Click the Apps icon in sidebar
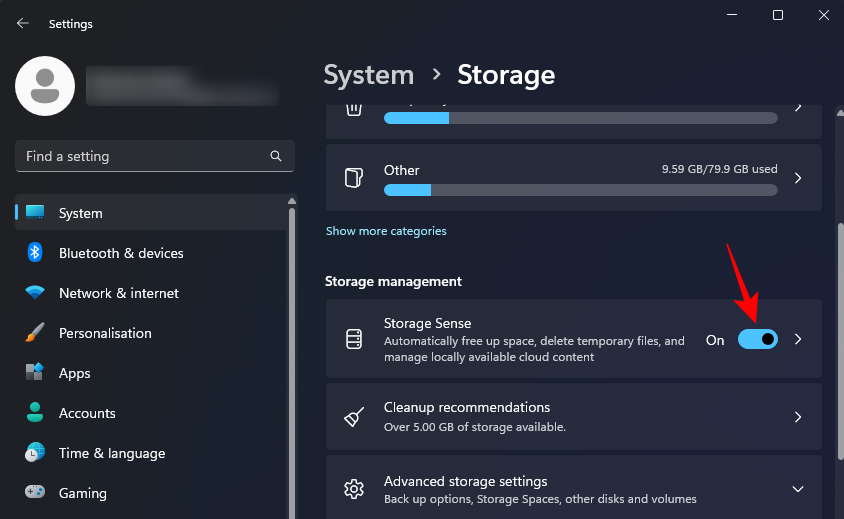 click(35, 373)
